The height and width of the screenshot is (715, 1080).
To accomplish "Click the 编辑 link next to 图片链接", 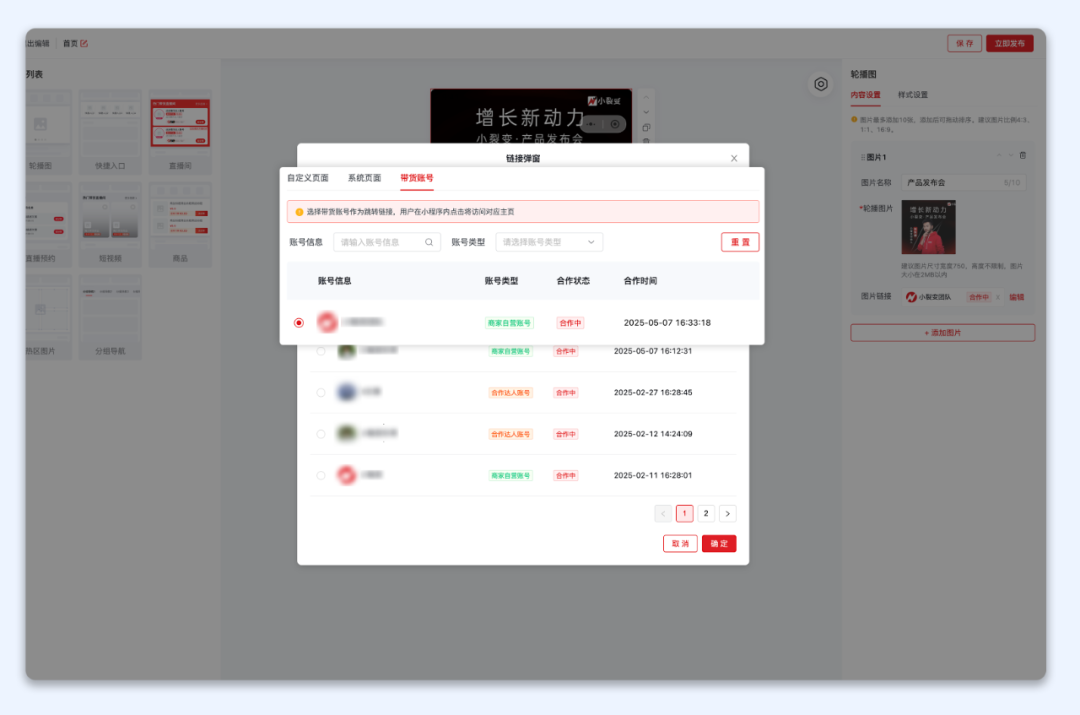I will pos(1018,297).
